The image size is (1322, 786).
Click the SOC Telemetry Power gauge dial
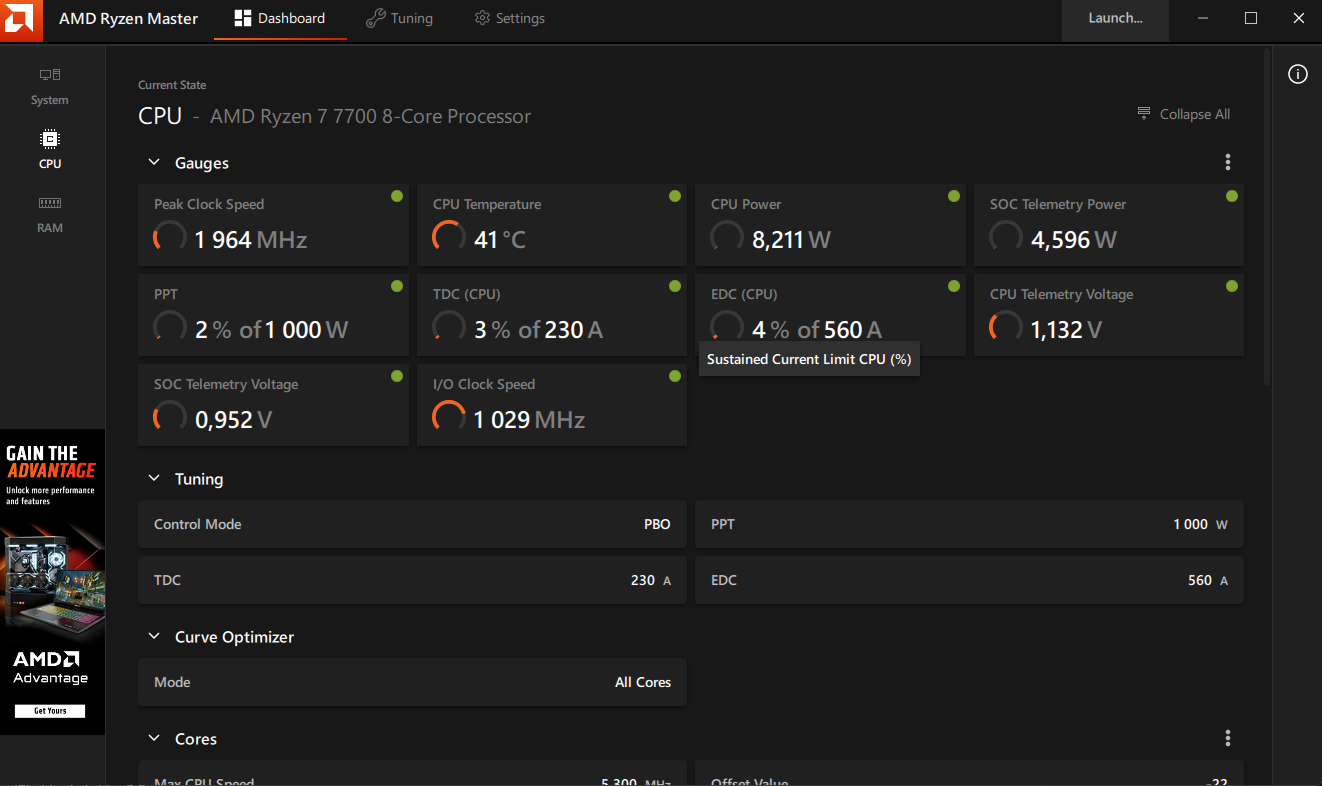(1005, 238)
